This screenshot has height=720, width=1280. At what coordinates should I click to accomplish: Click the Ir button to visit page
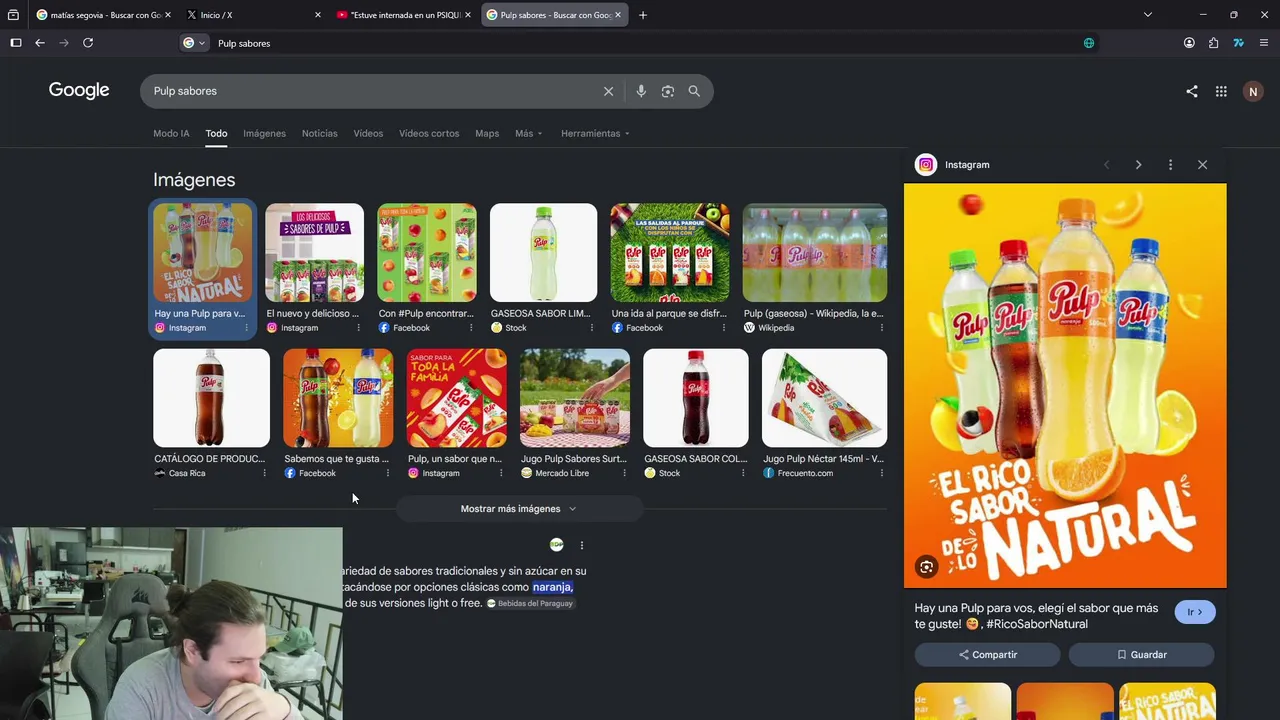point(1195,612)
